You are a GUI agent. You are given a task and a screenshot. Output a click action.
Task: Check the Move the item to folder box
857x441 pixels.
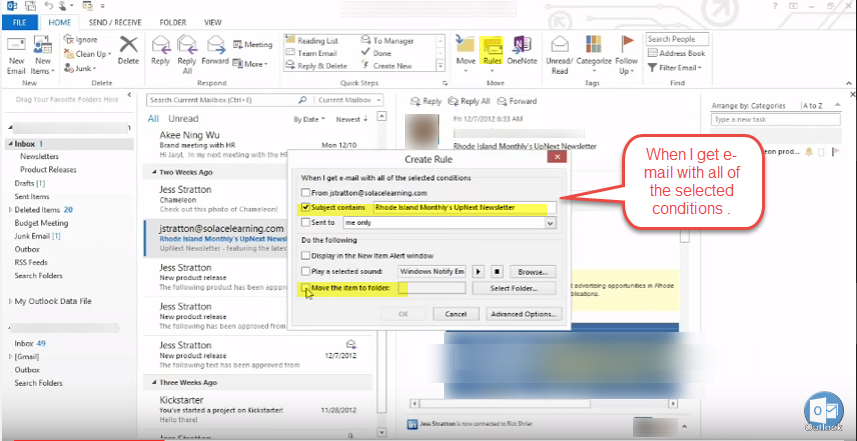pos(307,288)
